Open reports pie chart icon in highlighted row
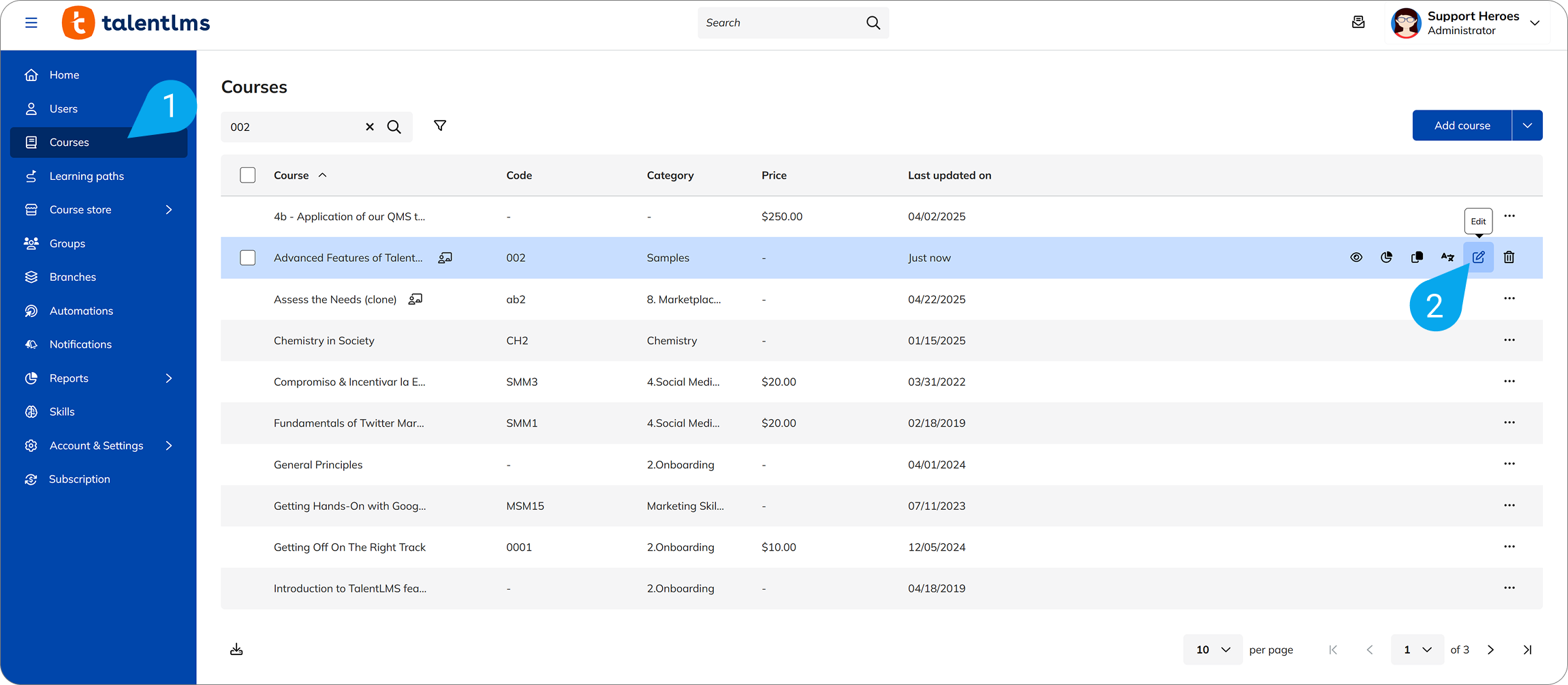Image resolution: width=1568 pixels, height=685 pixels. [1386, 258]
